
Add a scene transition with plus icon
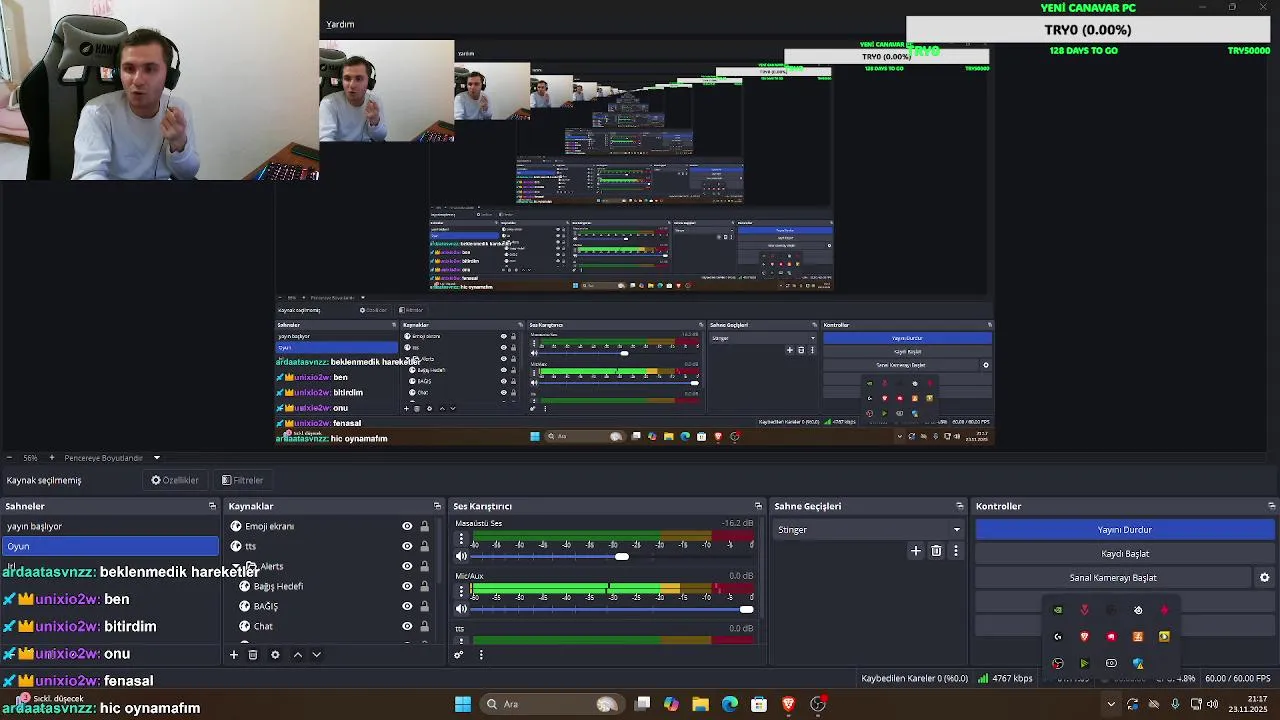click(915, 550)
